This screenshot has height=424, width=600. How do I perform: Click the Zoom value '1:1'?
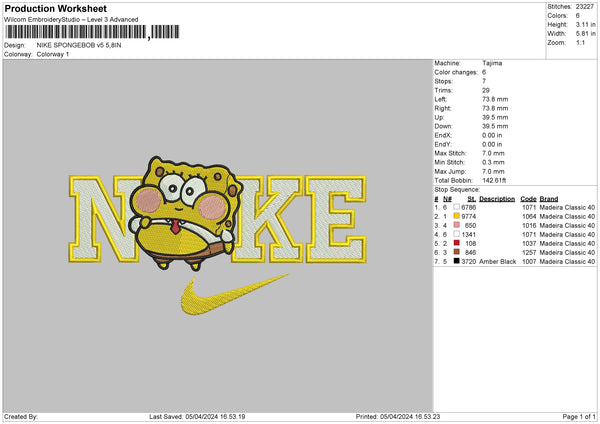[580, 43]
